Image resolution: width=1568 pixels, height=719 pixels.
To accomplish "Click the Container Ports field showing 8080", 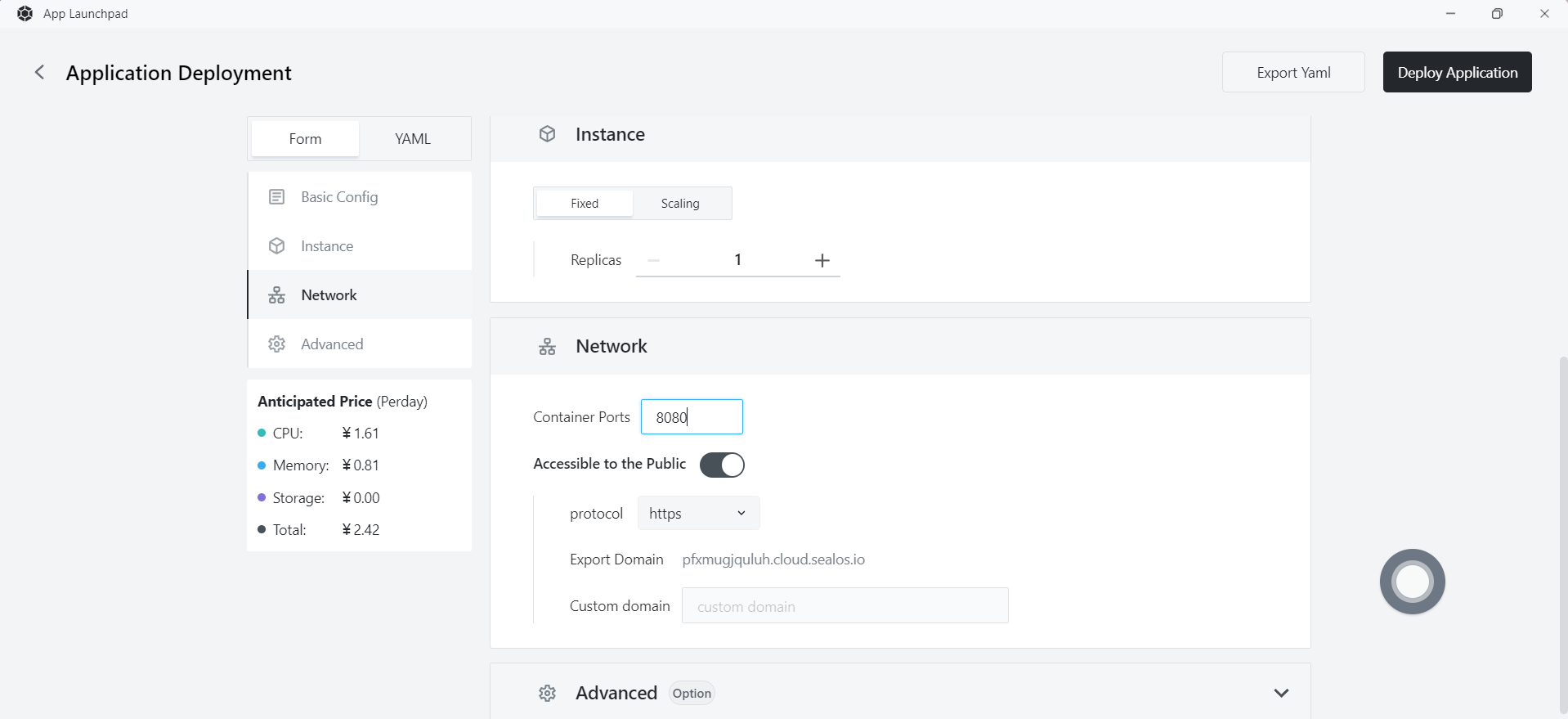I will (692, 417).
